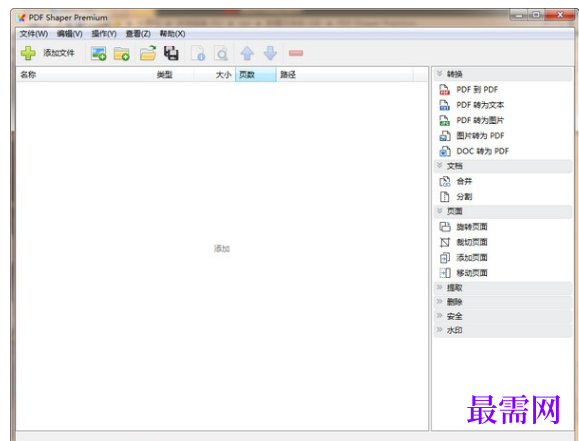The image size is (579, 441).
Task: Click the save floppy disks icon
Action: 171,53
